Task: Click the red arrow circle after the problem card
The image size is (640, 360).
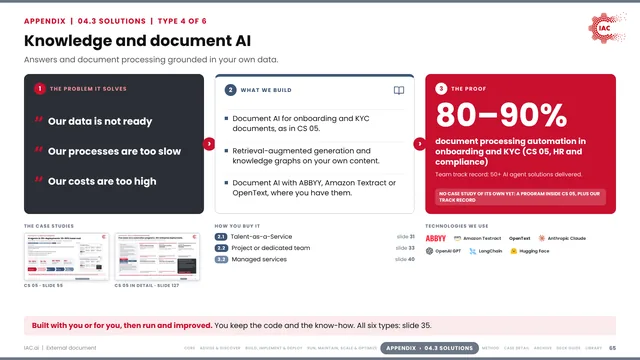Action: [x=209, y=144]
